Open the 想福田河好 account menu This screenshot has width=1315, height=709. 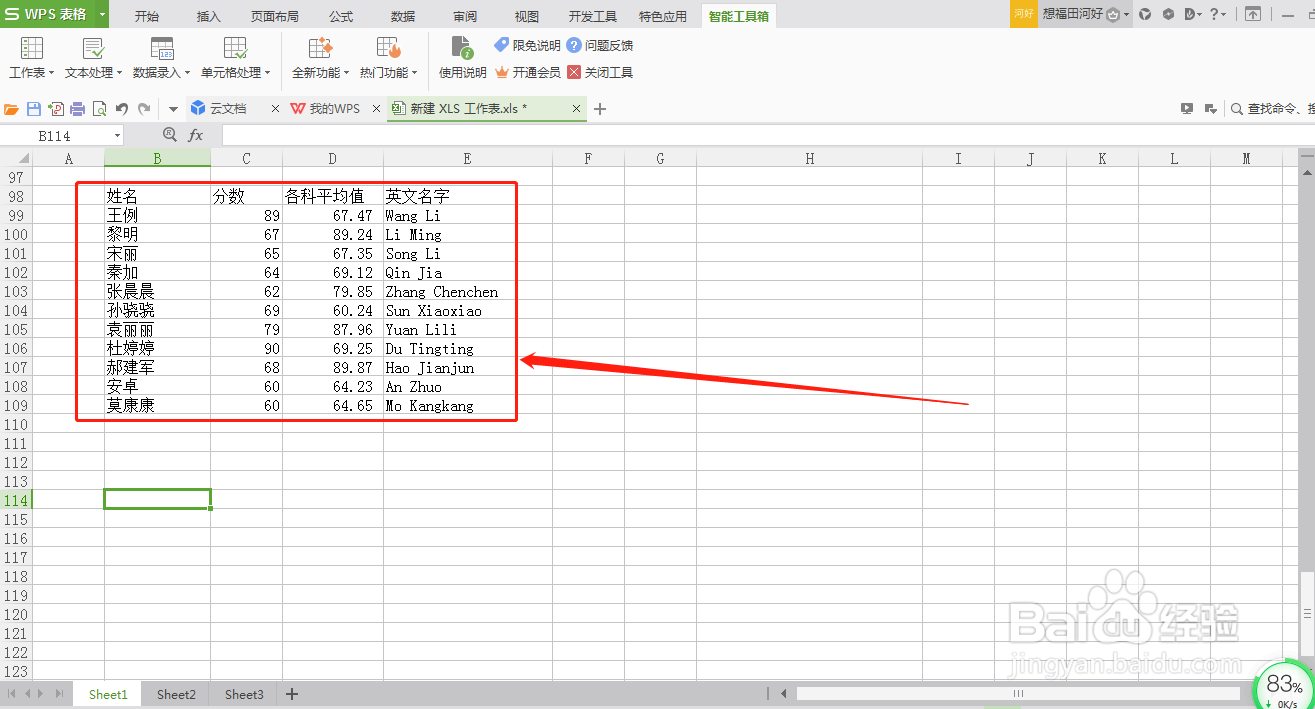click(x=1084, y=14)
